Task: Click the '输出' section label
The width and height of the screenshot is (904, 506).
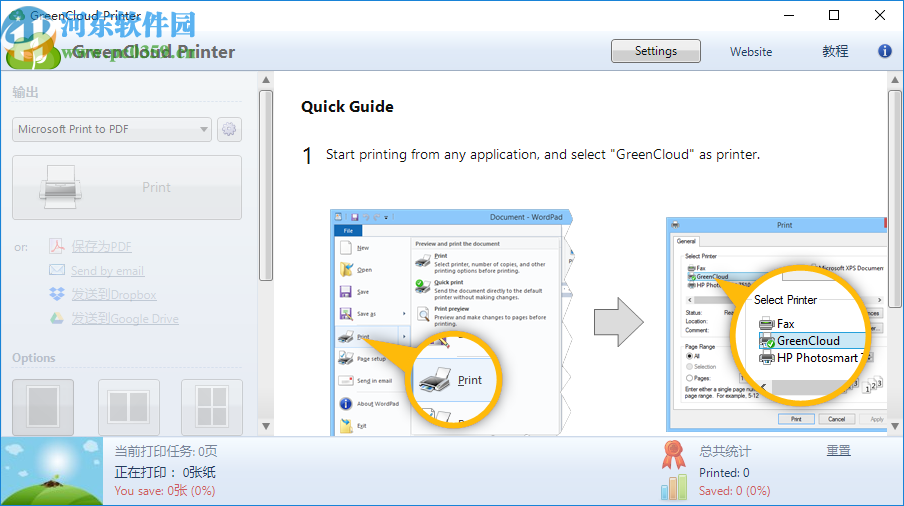Action: pos(25,92)
